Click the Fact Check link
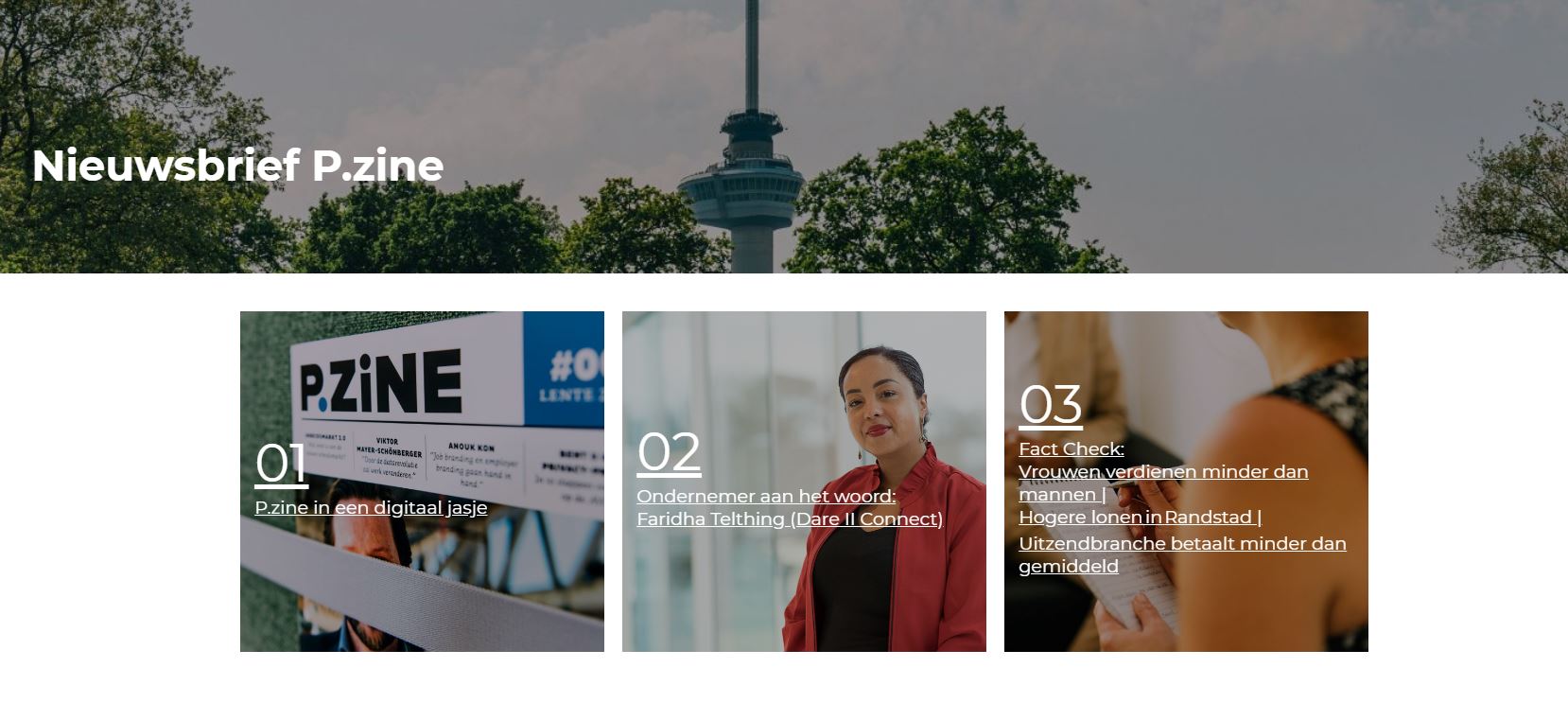The width and height of the screenshot is (1568, 703). click(x=1071, y=448)
